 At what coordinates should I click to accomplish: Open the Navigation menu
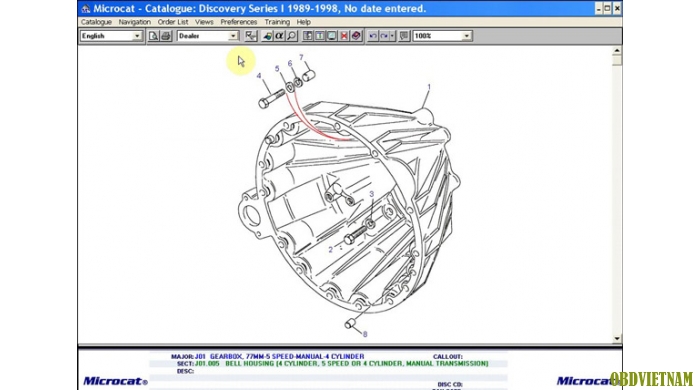(134, 22)
